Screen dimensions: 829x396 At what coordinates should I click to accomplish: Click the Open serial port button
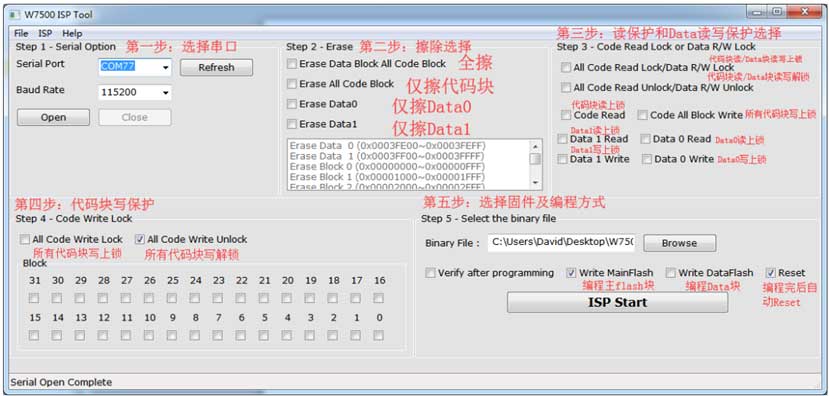point(53,117)
